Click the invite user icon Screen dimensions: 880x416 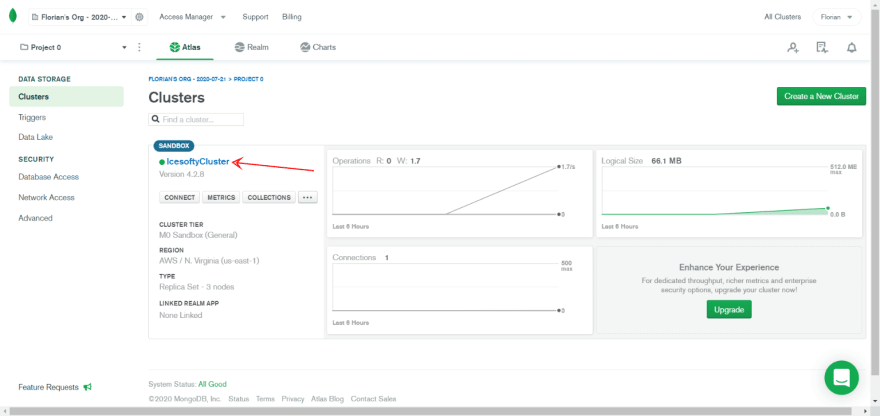point(792,48)
